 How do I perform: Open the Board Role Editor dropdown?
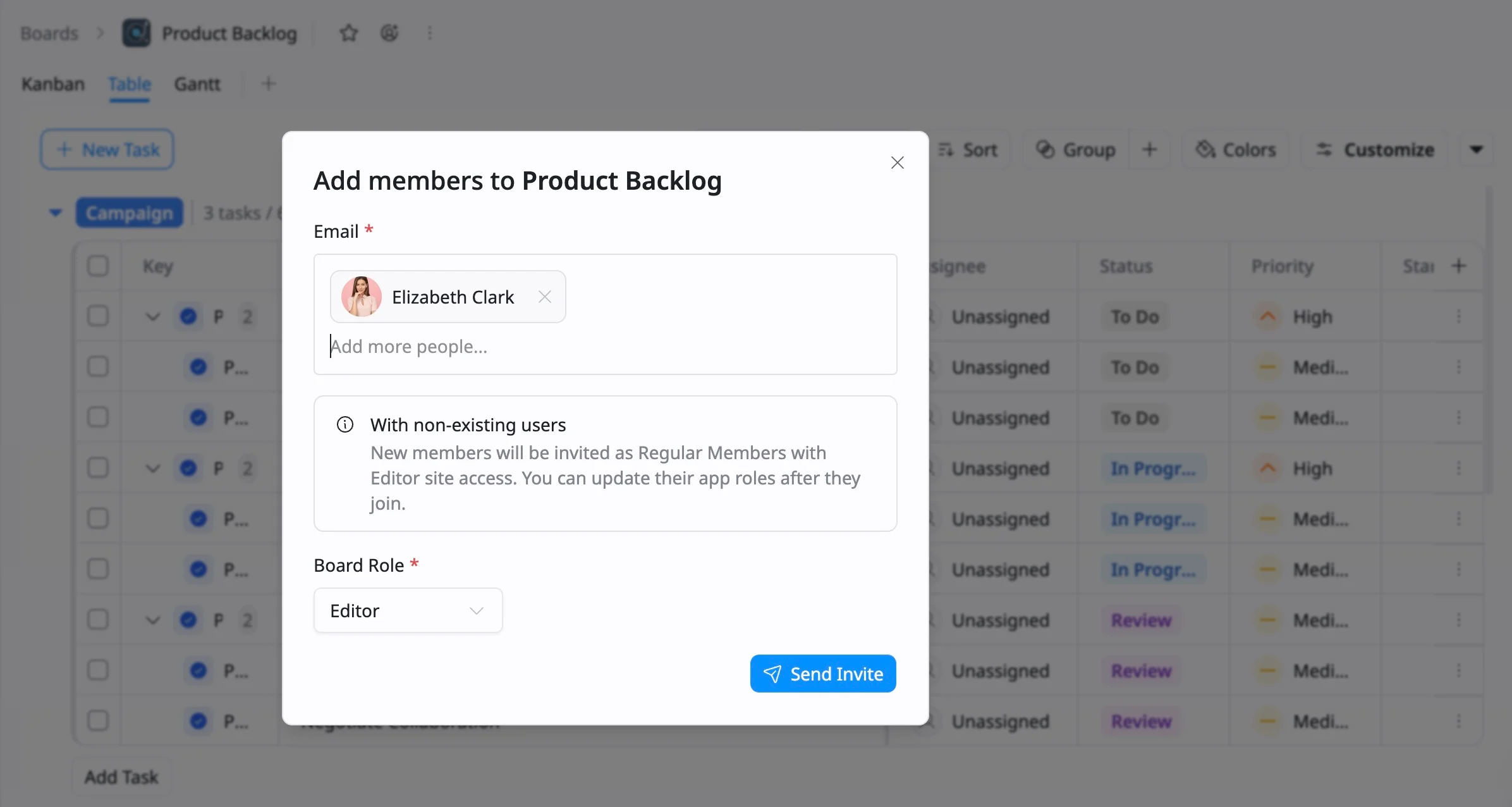coord(408,610)
